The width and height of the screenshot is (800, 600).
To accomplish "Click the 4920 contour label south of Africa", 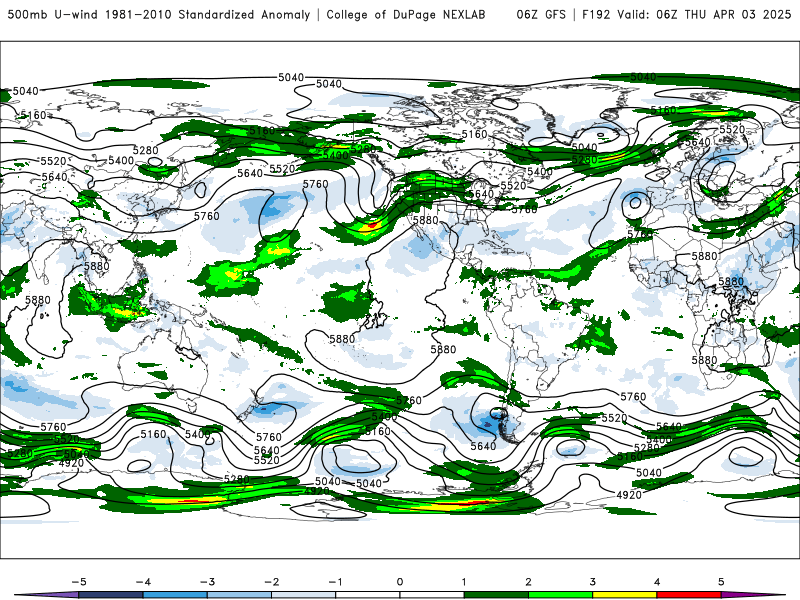I will click(x=629, y=494).
